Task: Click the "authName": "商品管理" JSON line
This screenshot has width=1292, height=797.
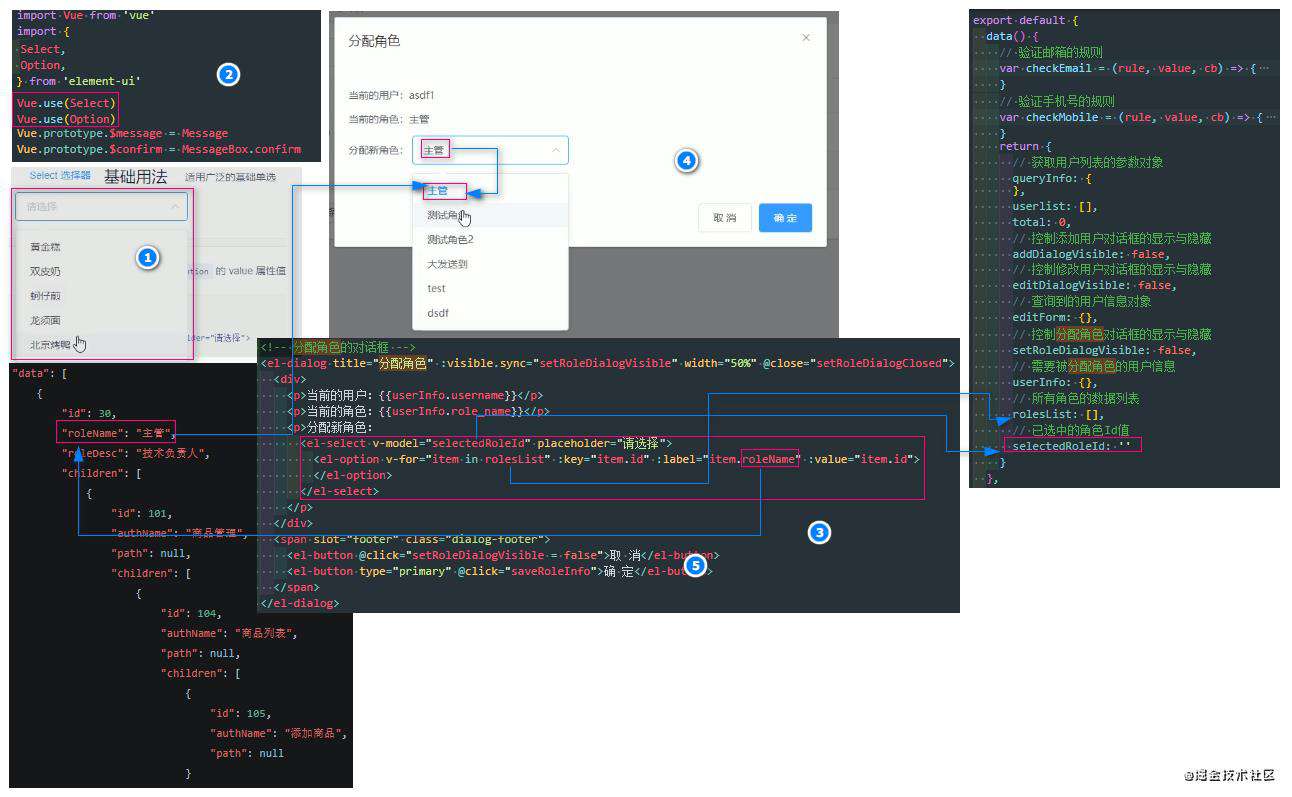Action: point(178,533)
